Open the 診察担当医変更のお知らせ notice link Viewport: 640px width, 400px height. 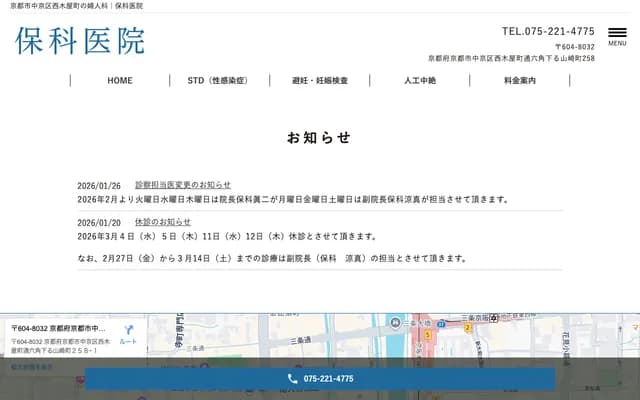183,185
